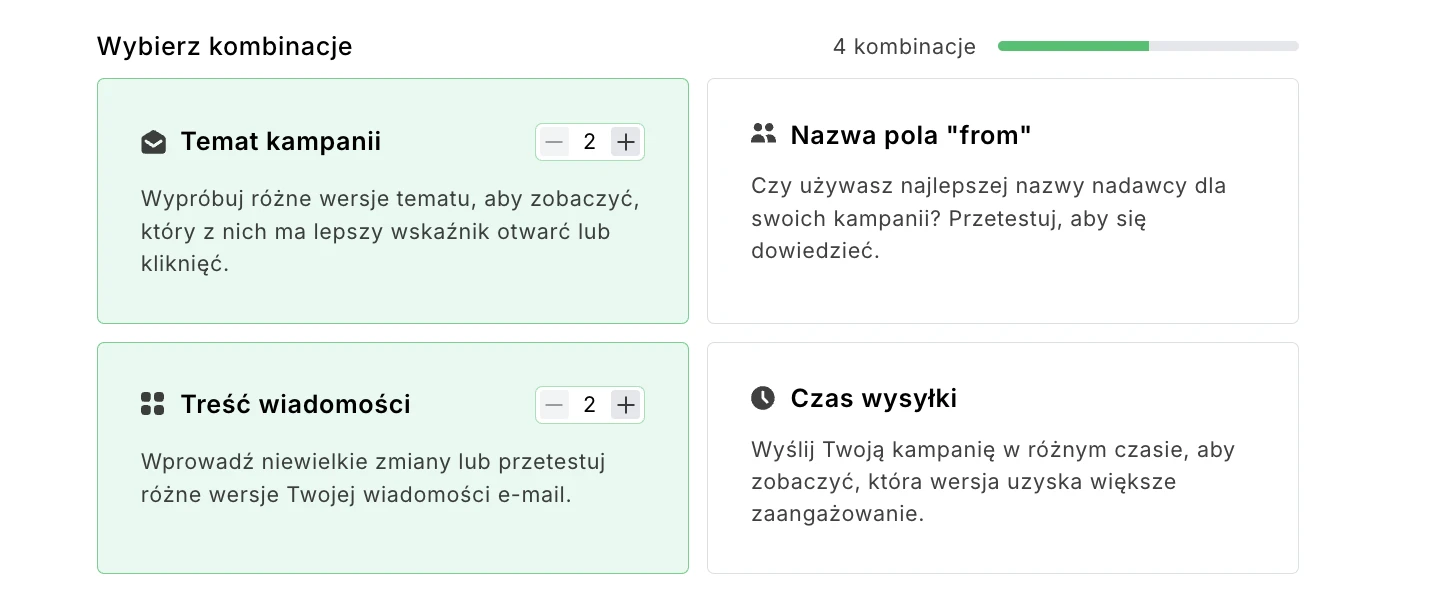Click the envelope icon beside Temat kampanii
This screenshot has width=1430, height=608.
click(153, 142)
